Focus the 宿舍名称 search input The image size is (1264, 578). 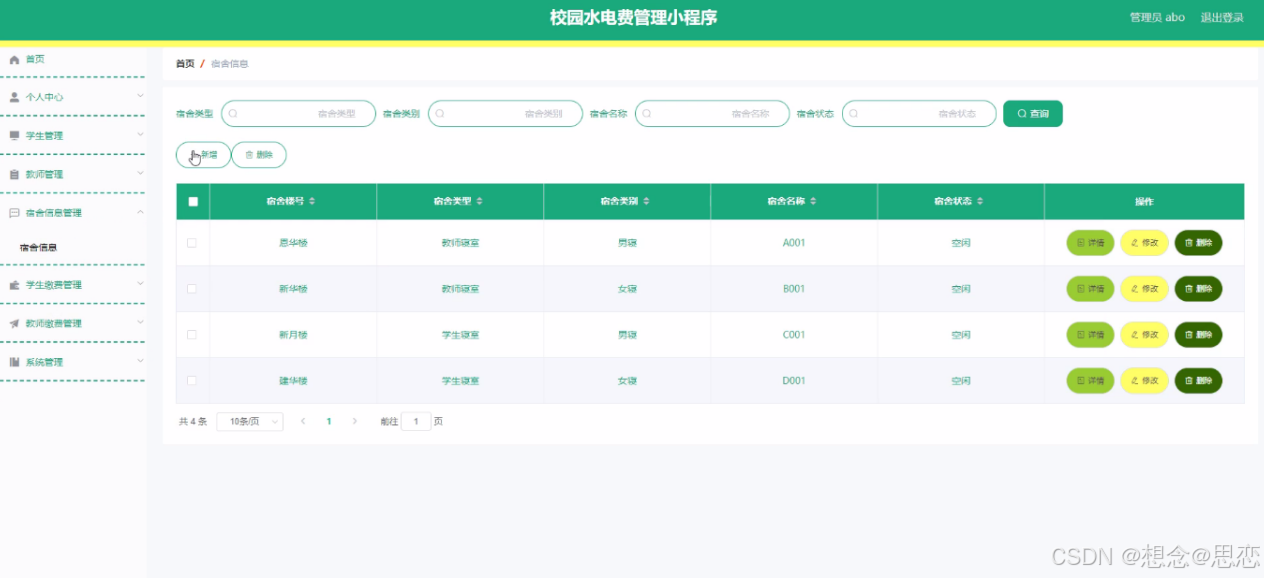point(712,114)
